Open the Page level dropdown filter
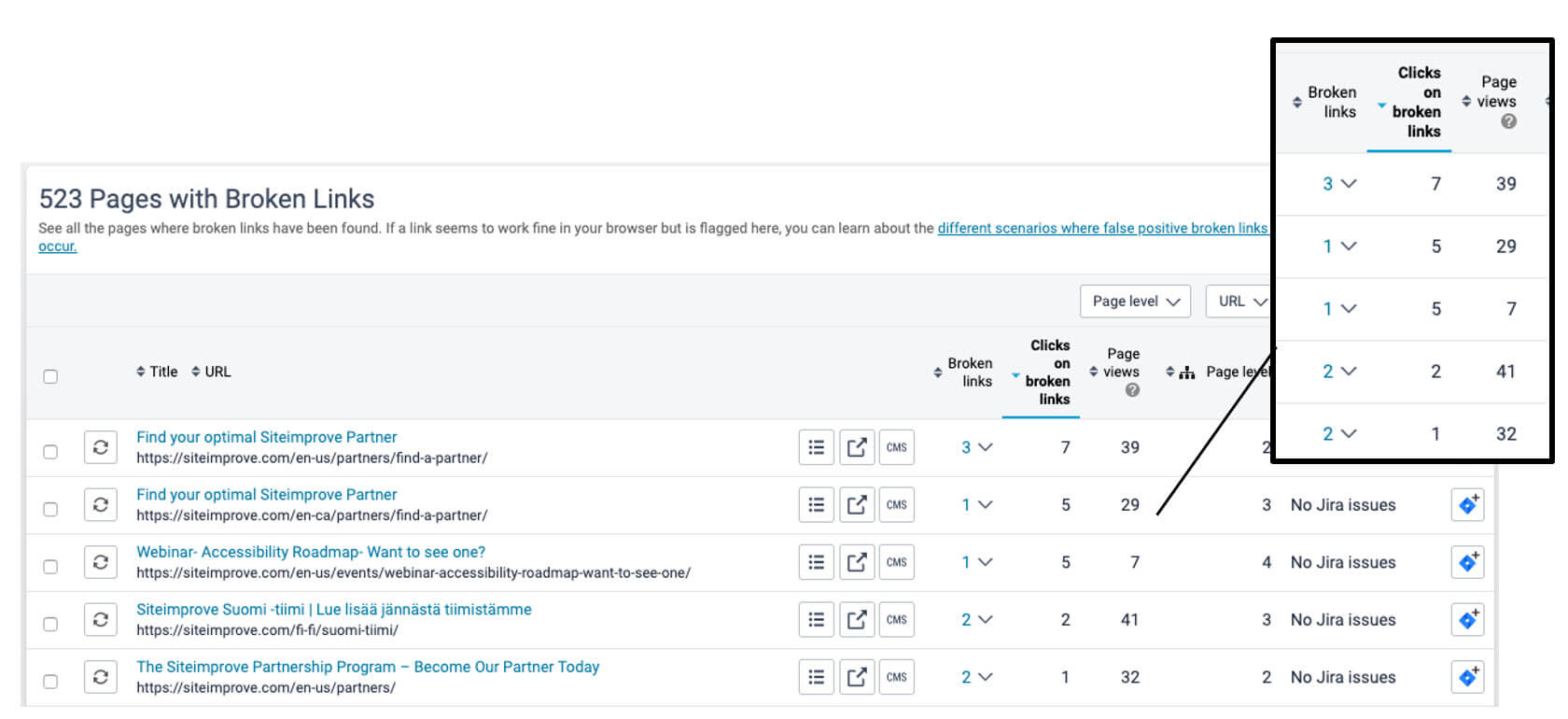 point(1135,302)
